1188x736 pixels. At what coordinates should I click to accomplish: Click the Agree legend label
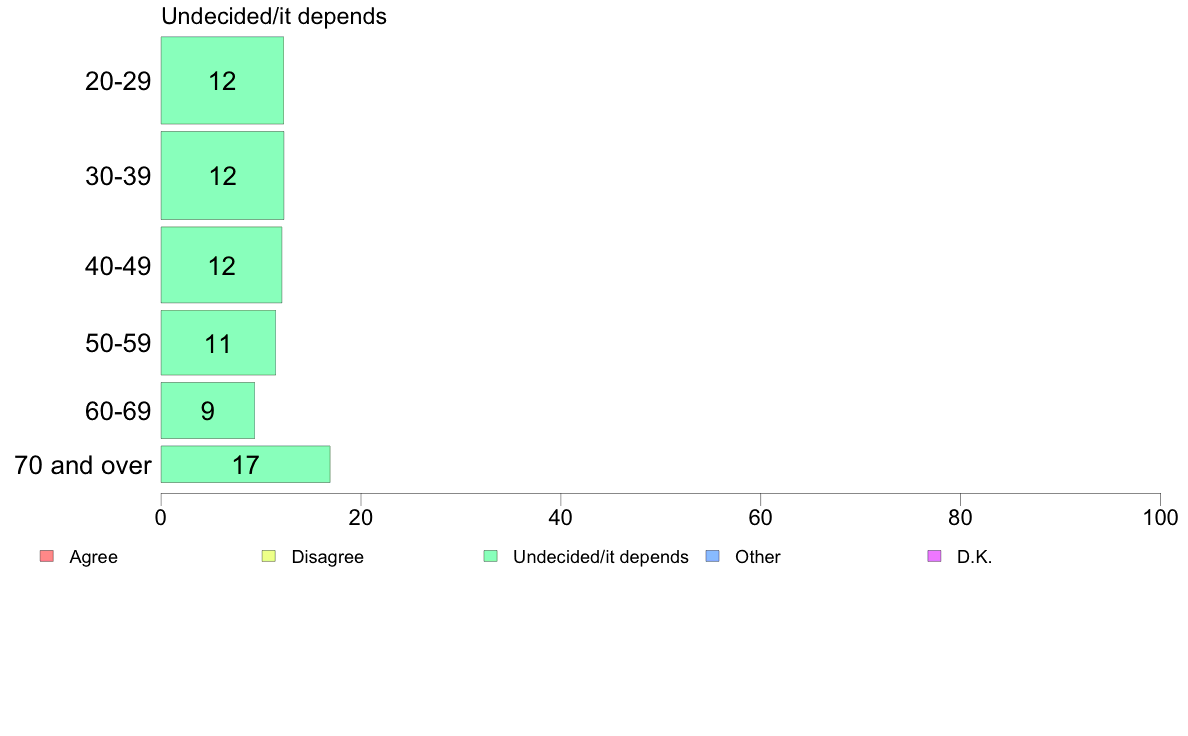(x=93, y=557)
